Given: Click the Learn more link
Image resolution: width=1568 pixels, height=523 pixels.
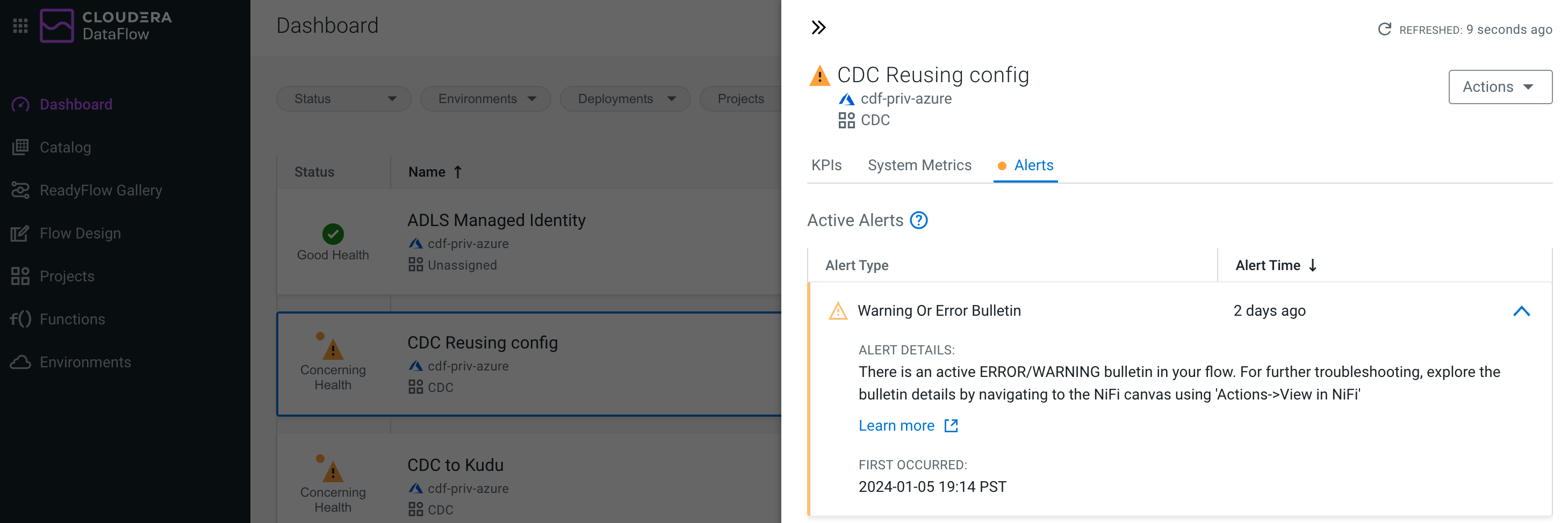Looking at the screenshot, I should click(x=896, y=425).
